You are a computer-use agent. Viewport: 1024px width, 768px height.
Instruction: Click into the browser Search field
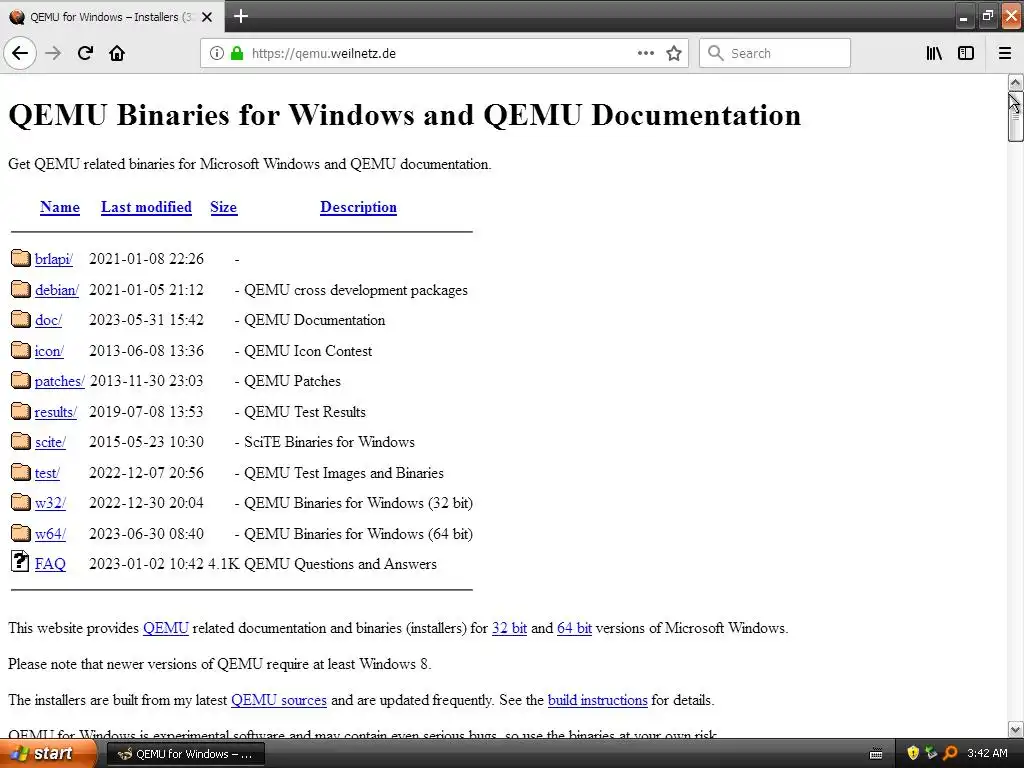click(775, 54)
